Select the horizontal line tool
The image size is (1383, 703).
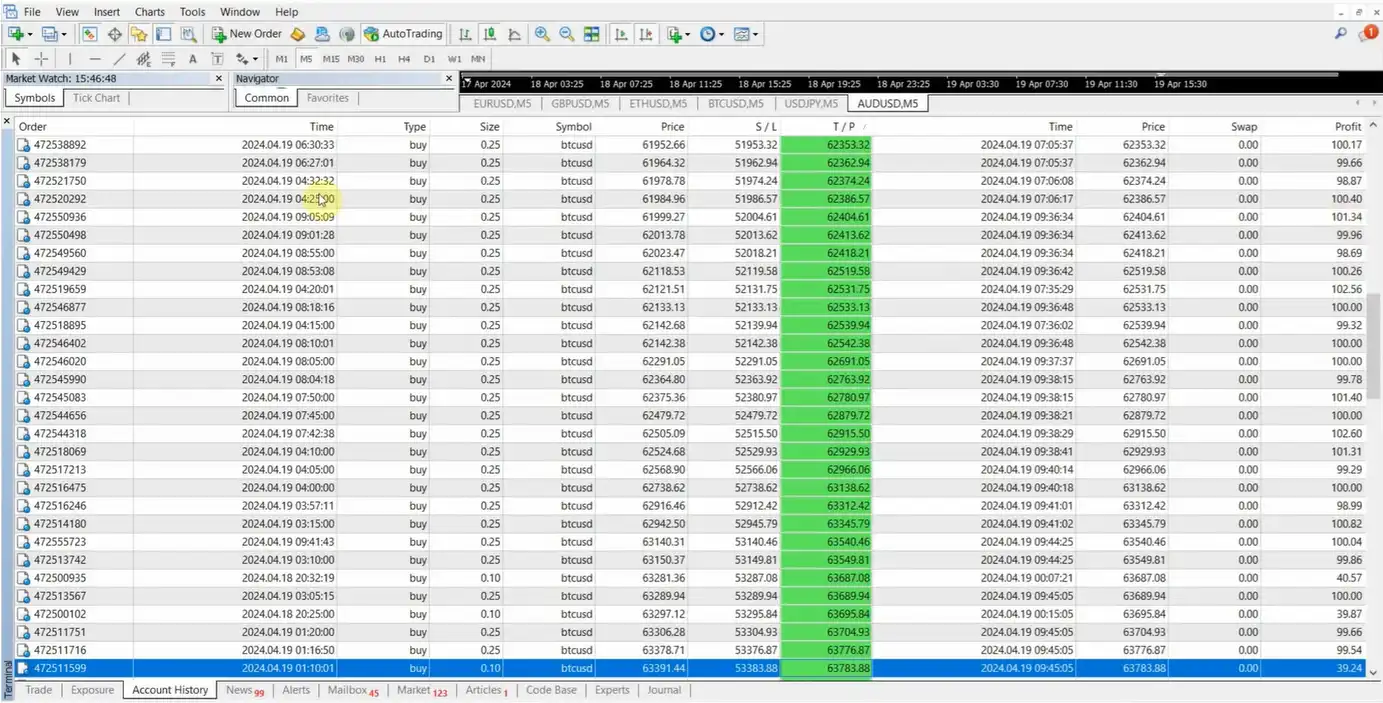pyautogui.click(x=95, y=59)
